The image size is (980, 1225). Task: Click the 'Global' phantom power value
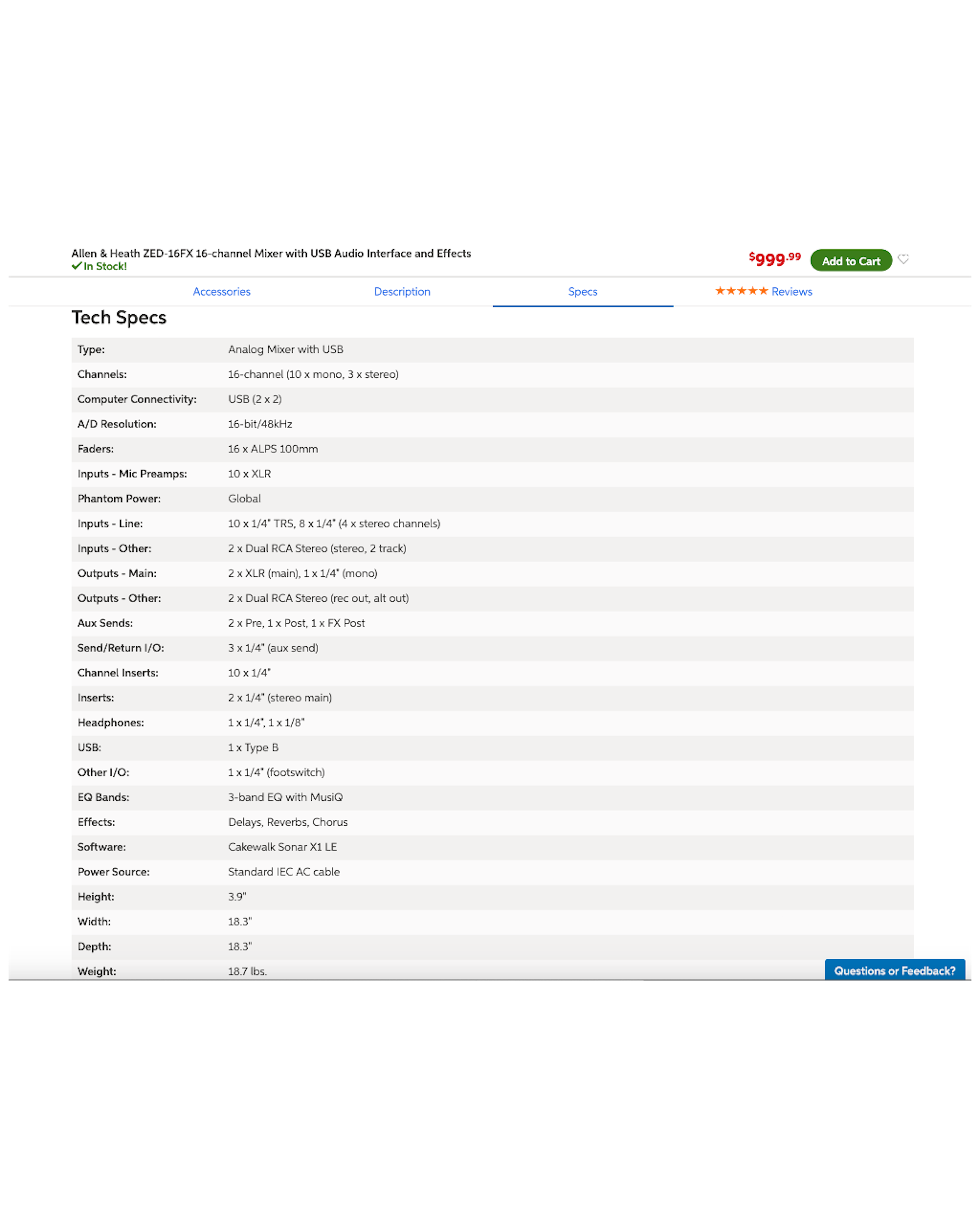point(244,499)
